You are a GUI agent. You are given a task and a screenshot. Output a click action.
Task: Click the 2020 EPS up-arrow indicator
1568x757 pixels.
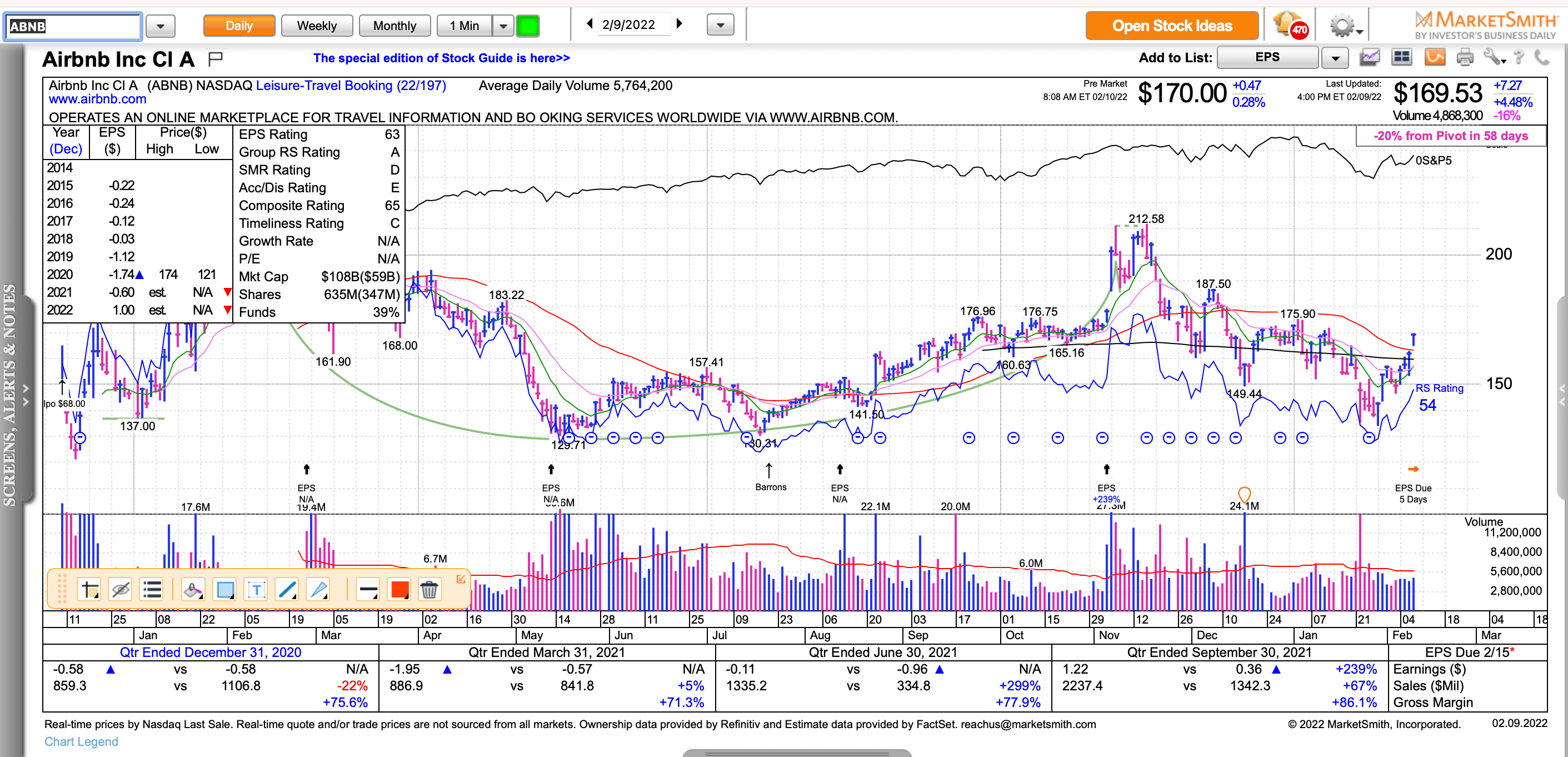pos(139,275)
